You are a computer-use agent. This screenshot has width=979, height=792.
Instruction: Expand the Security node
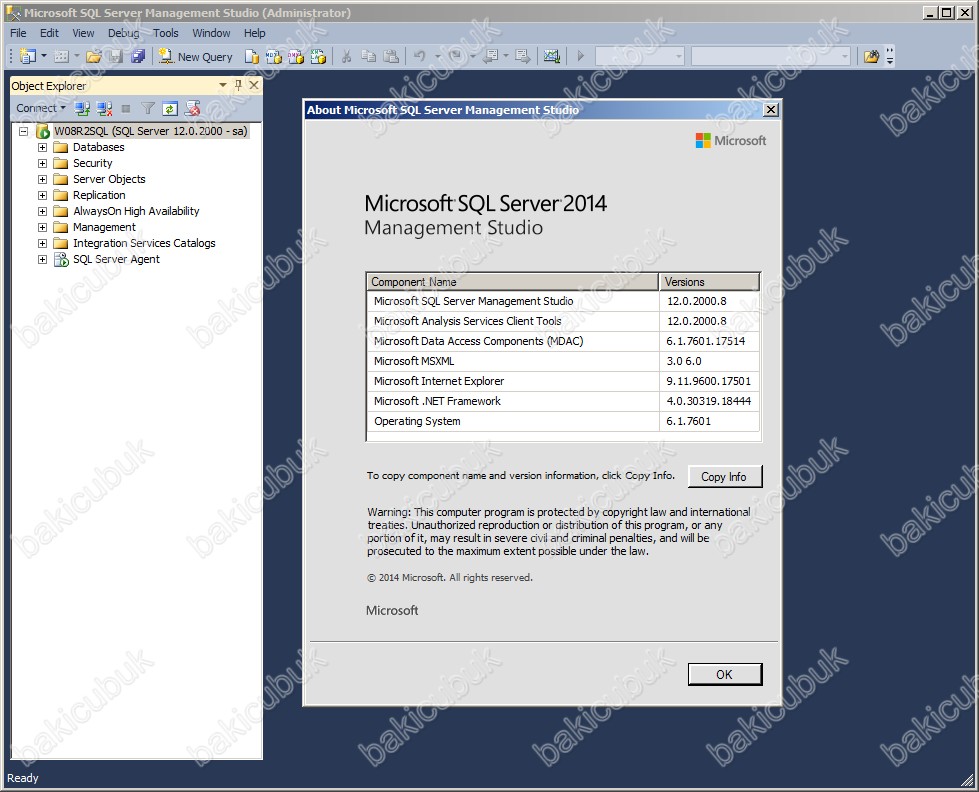tap(42, 163)
